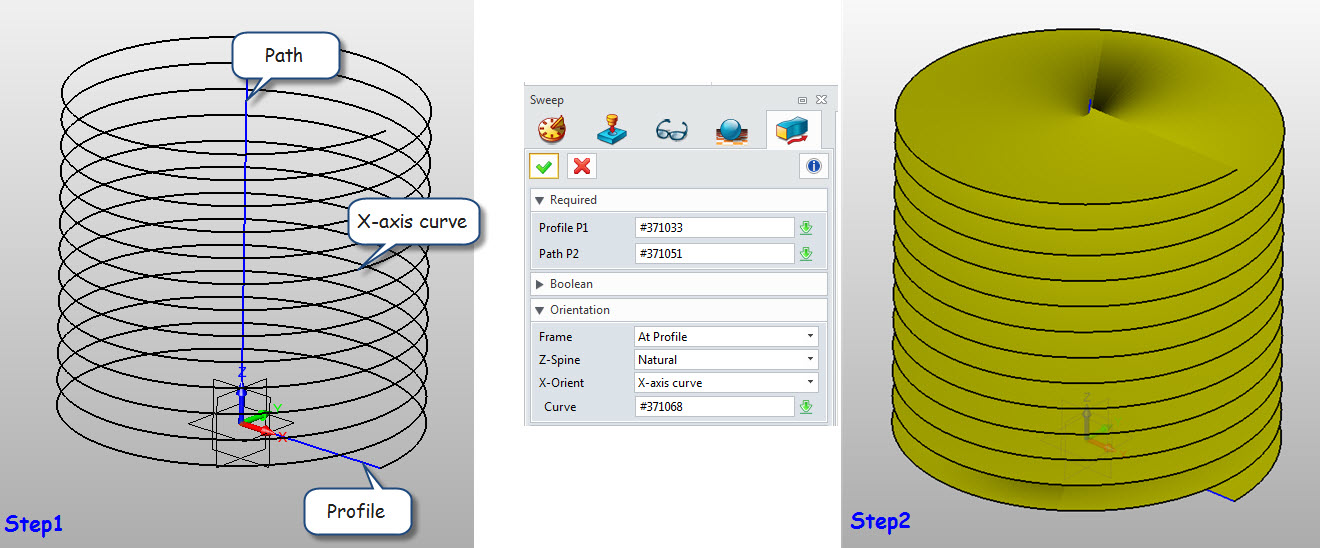Image resolution: width=1320 pixels, height=548 pixels.
Task: Collapse the Orientation section
Action: pyautogui.click(x=678, y=310)
